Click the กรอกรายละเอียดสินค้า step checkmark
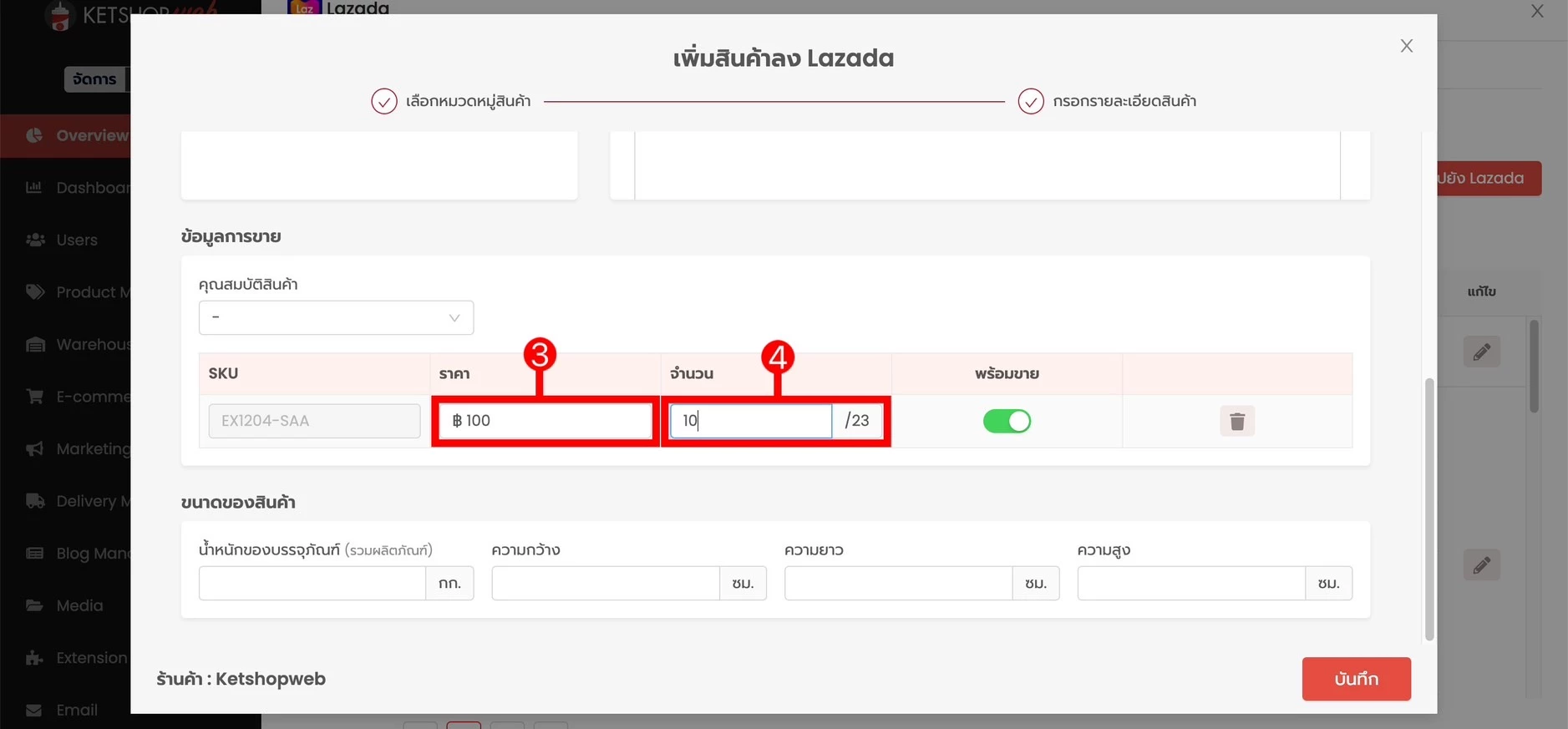1568x729 pixels. (1031, 101)
